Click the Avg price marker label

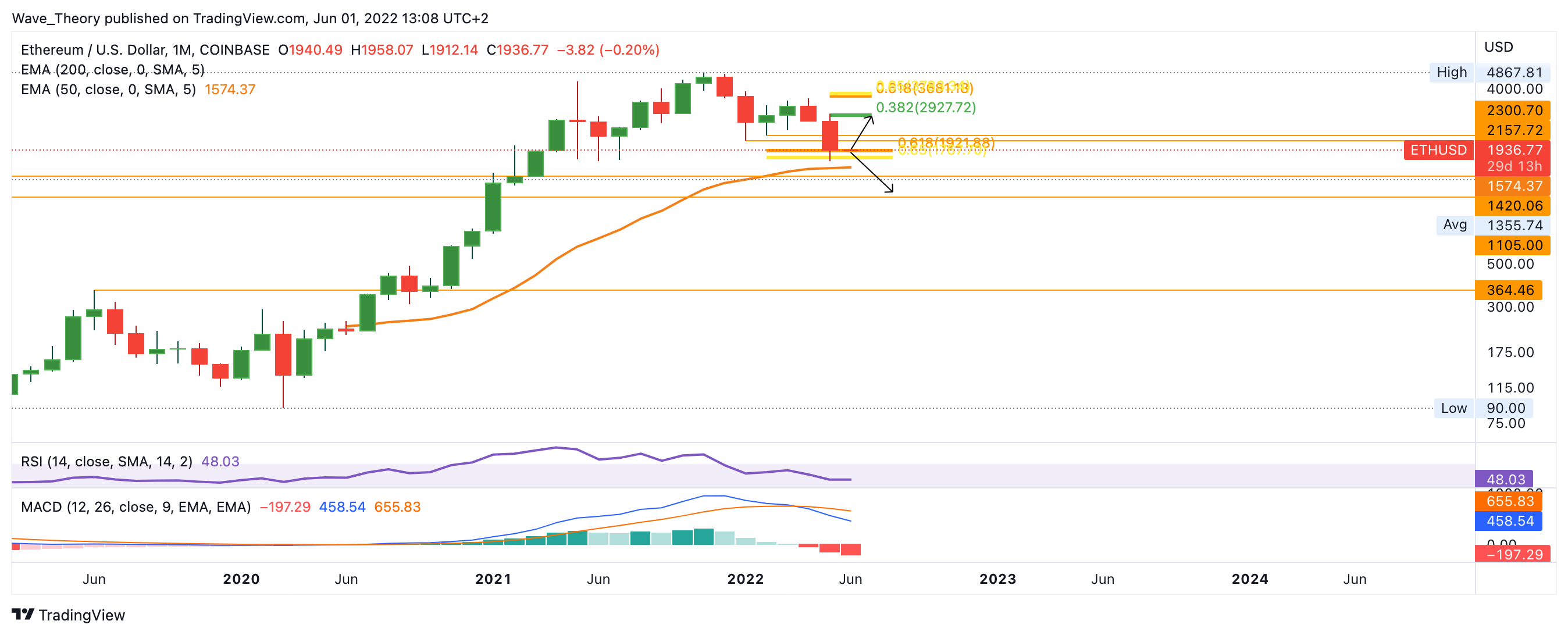click(1454, 224)
